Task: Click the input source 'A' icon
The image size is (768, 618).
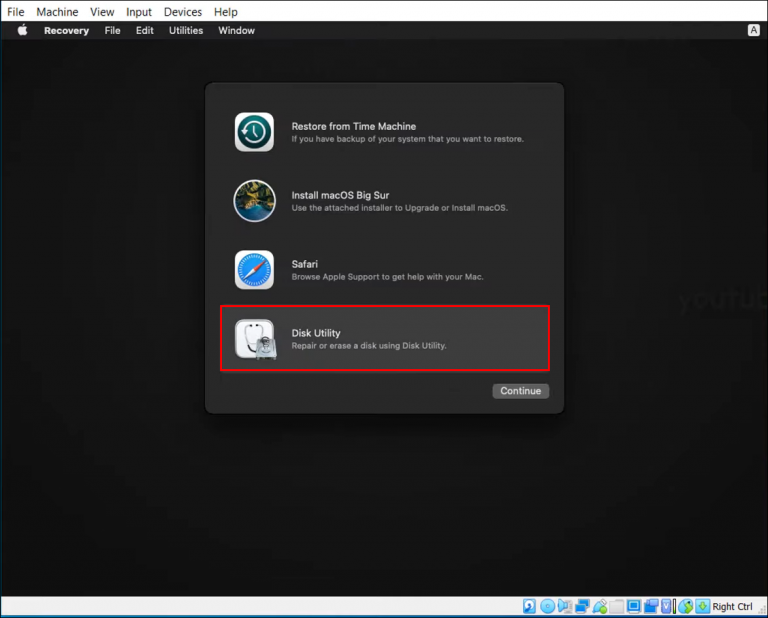Action: 753,30
